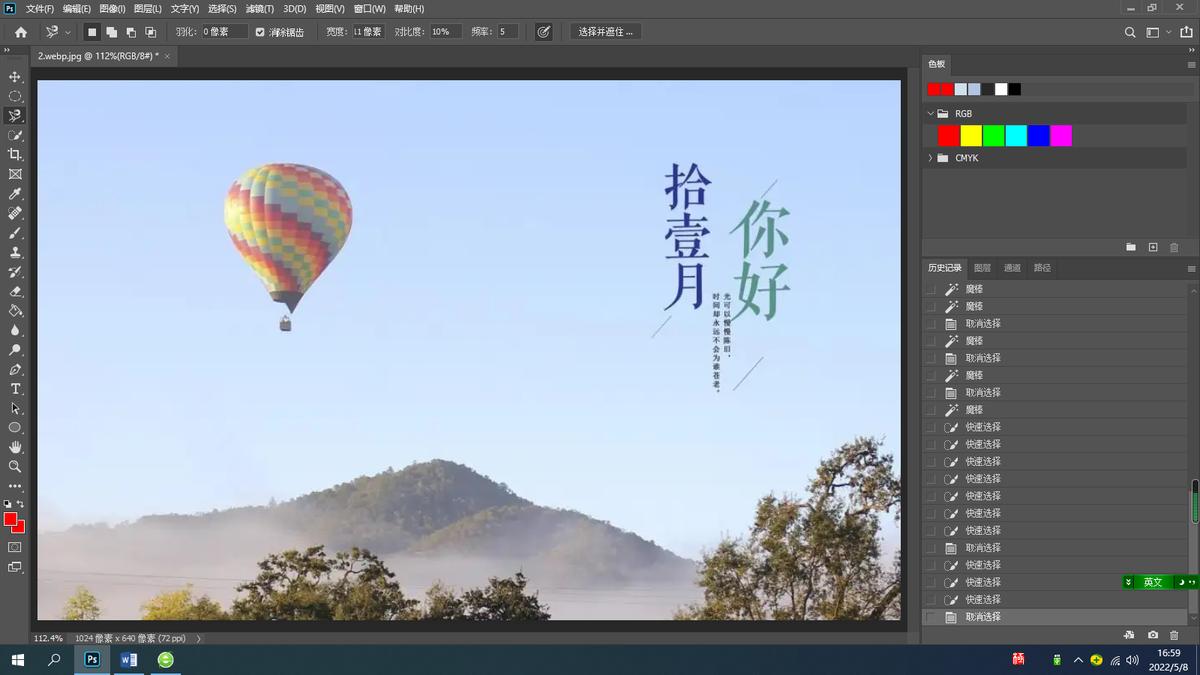Select the Healing Brush tool
1200x675 pixels.
tap(15, 213)
